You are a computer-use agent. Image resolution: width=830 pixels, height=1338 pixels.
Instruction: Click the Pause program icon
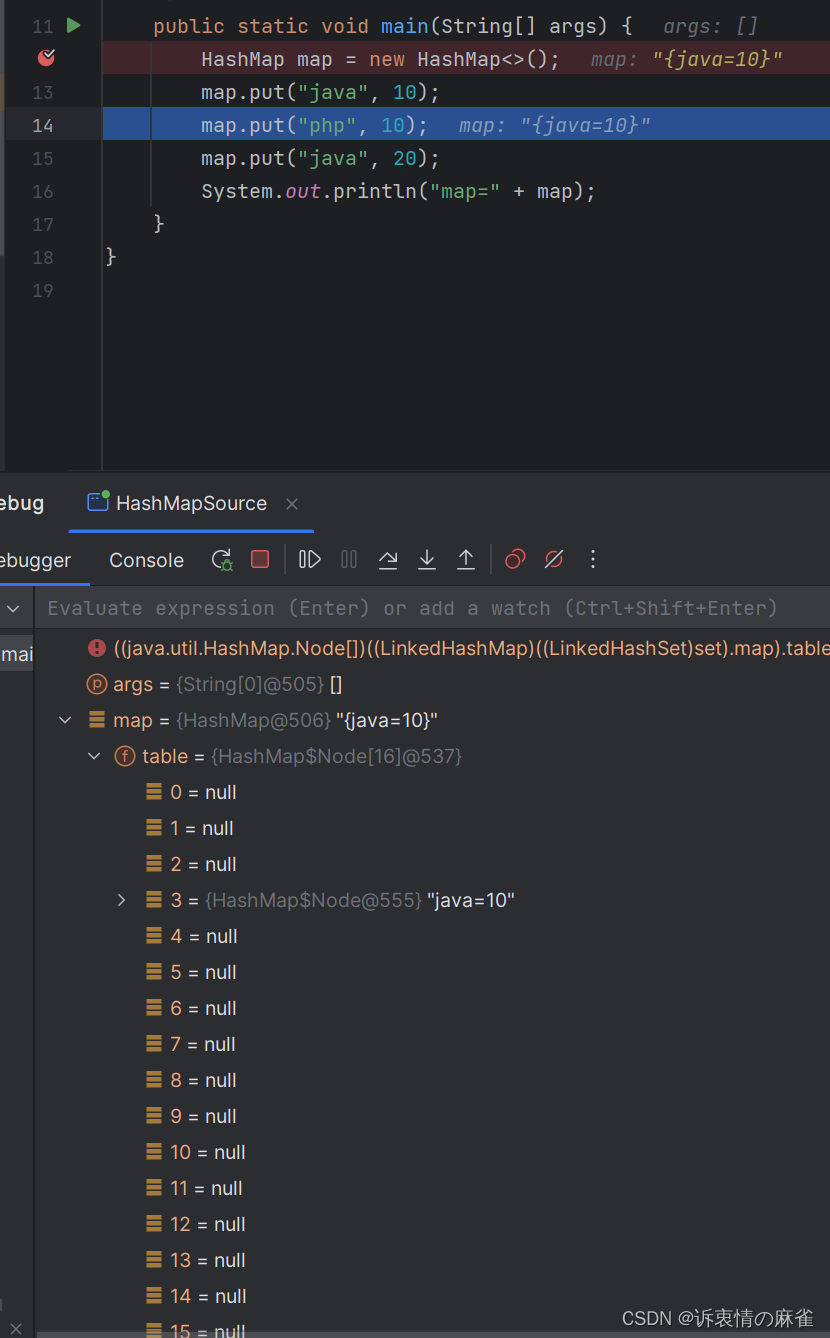click(349, 560)
